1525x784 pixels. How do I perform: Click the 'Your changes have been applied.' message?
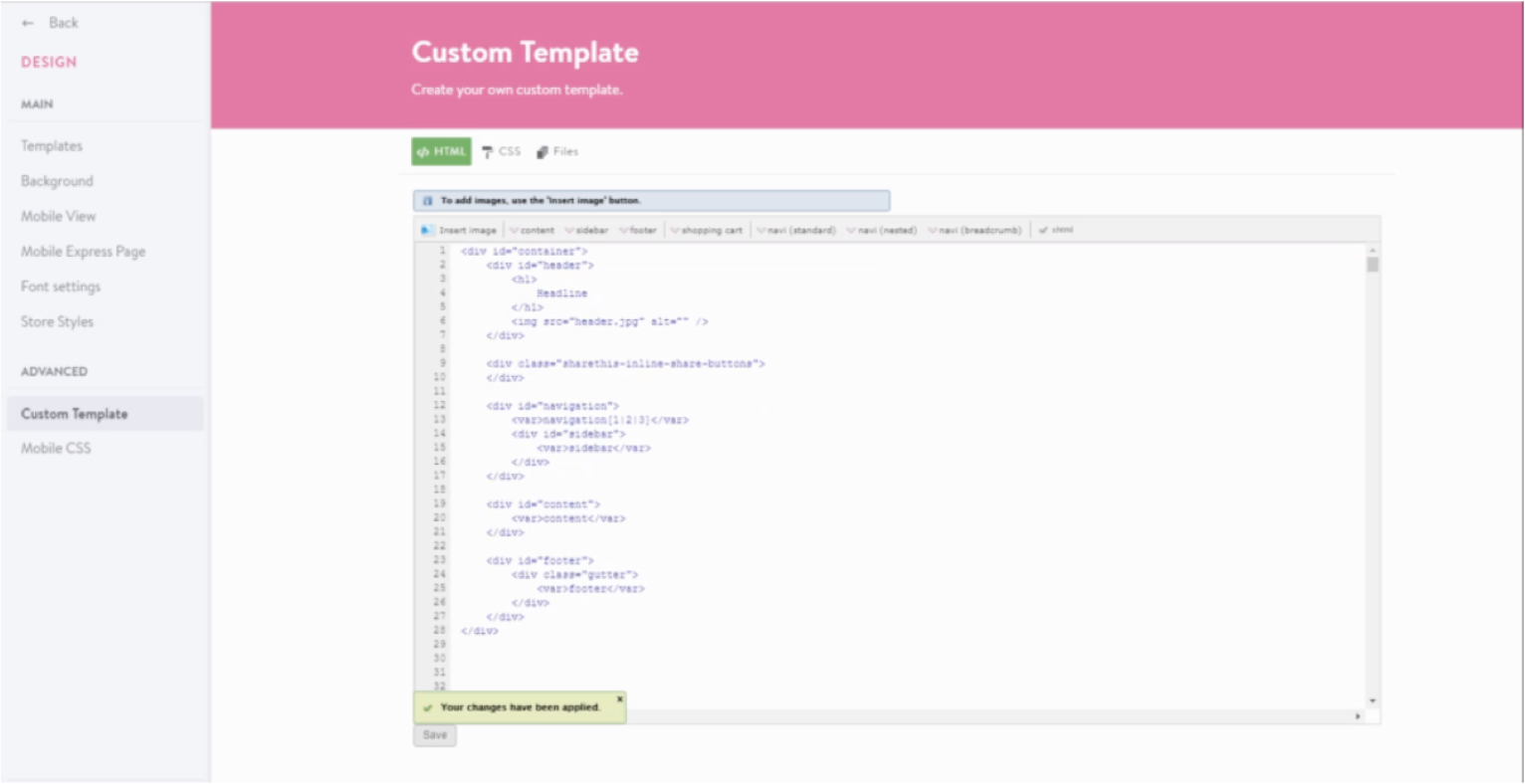(x=521, y=707)
